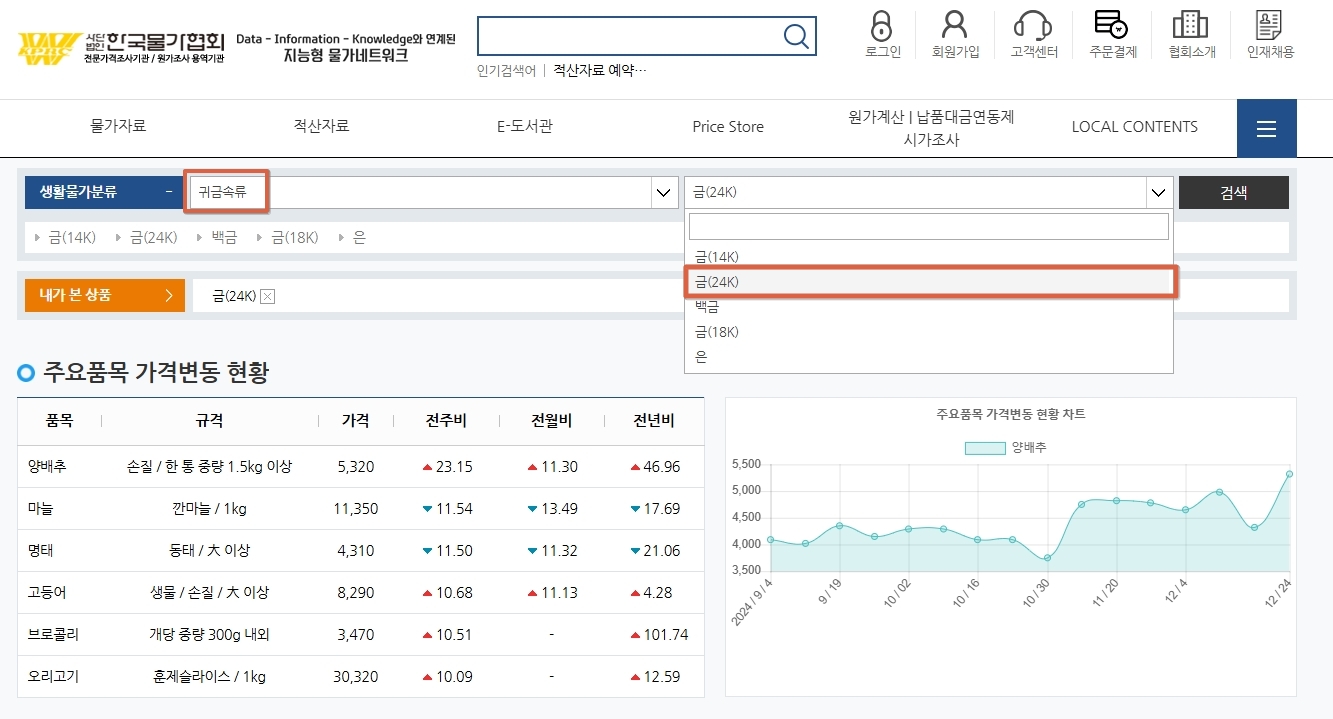Viewport: 1333px width, 719px height.
Task: Open the Price Store menu
Action: click(x=728, y=126)
